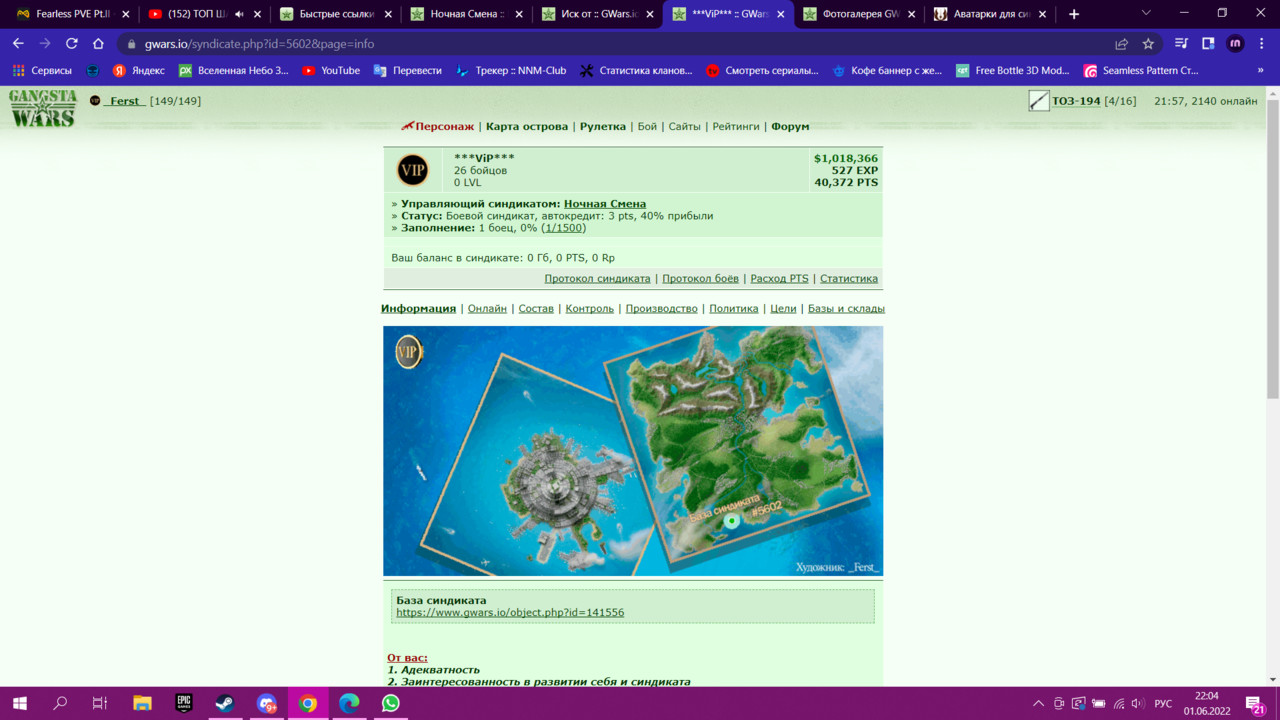1280x720 pixels.
Task: Open Цели syndicate section
Action: point(783,308)
